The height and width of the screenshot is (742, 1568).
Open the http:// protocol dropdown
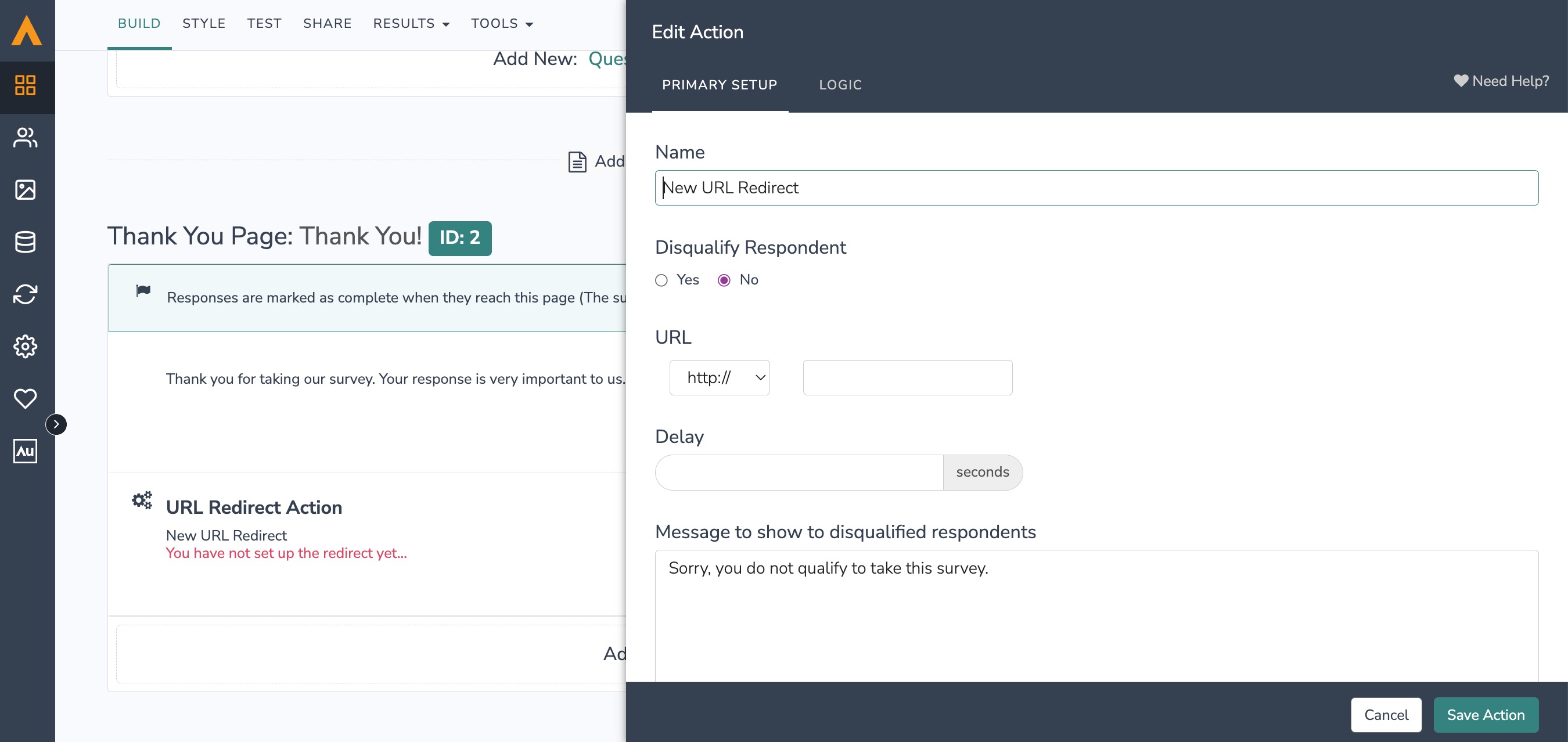720,377
